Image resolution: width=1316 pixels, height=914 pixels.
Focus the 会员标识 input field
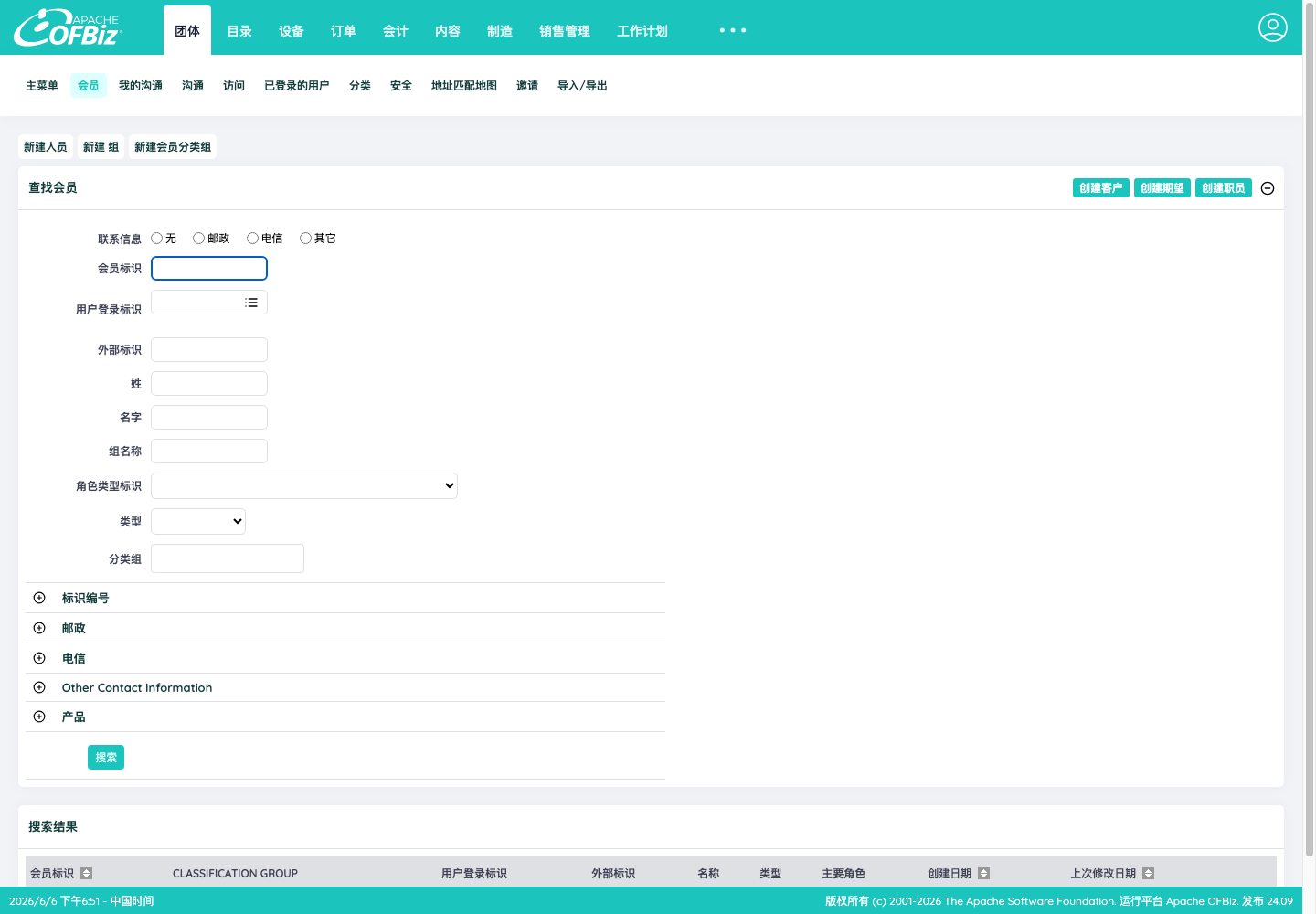pos(209,268)
